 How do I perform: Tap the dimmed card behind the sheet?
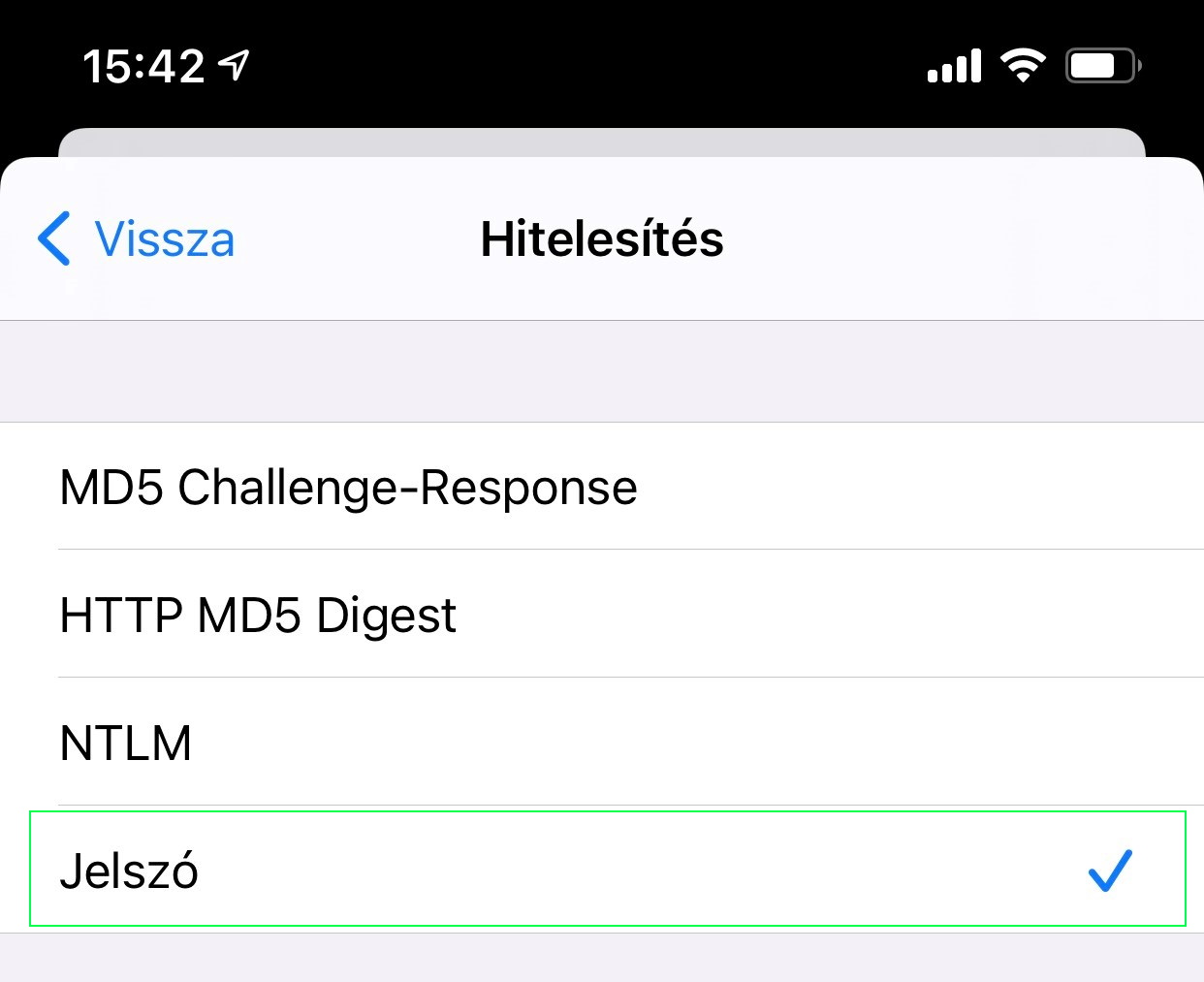click(601, 142)
